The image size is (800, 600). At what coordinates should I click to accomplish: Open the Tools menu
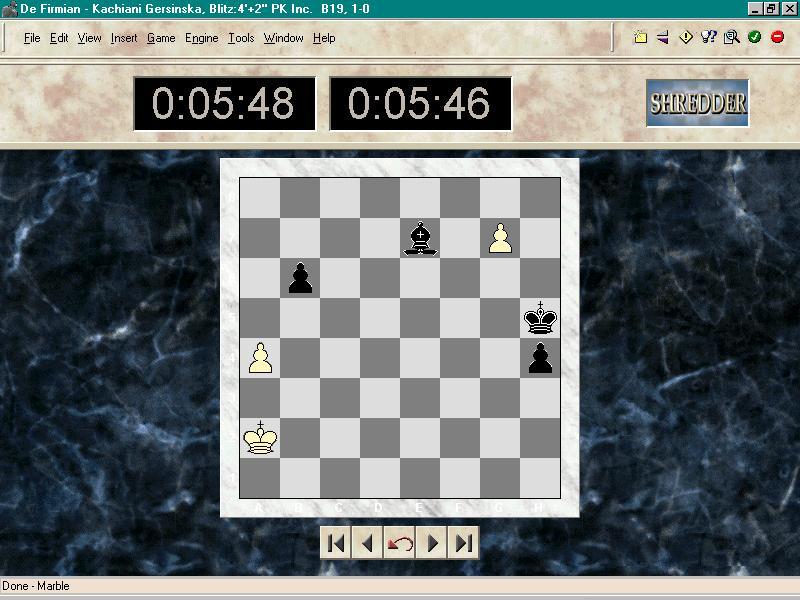tap(241, 38)
